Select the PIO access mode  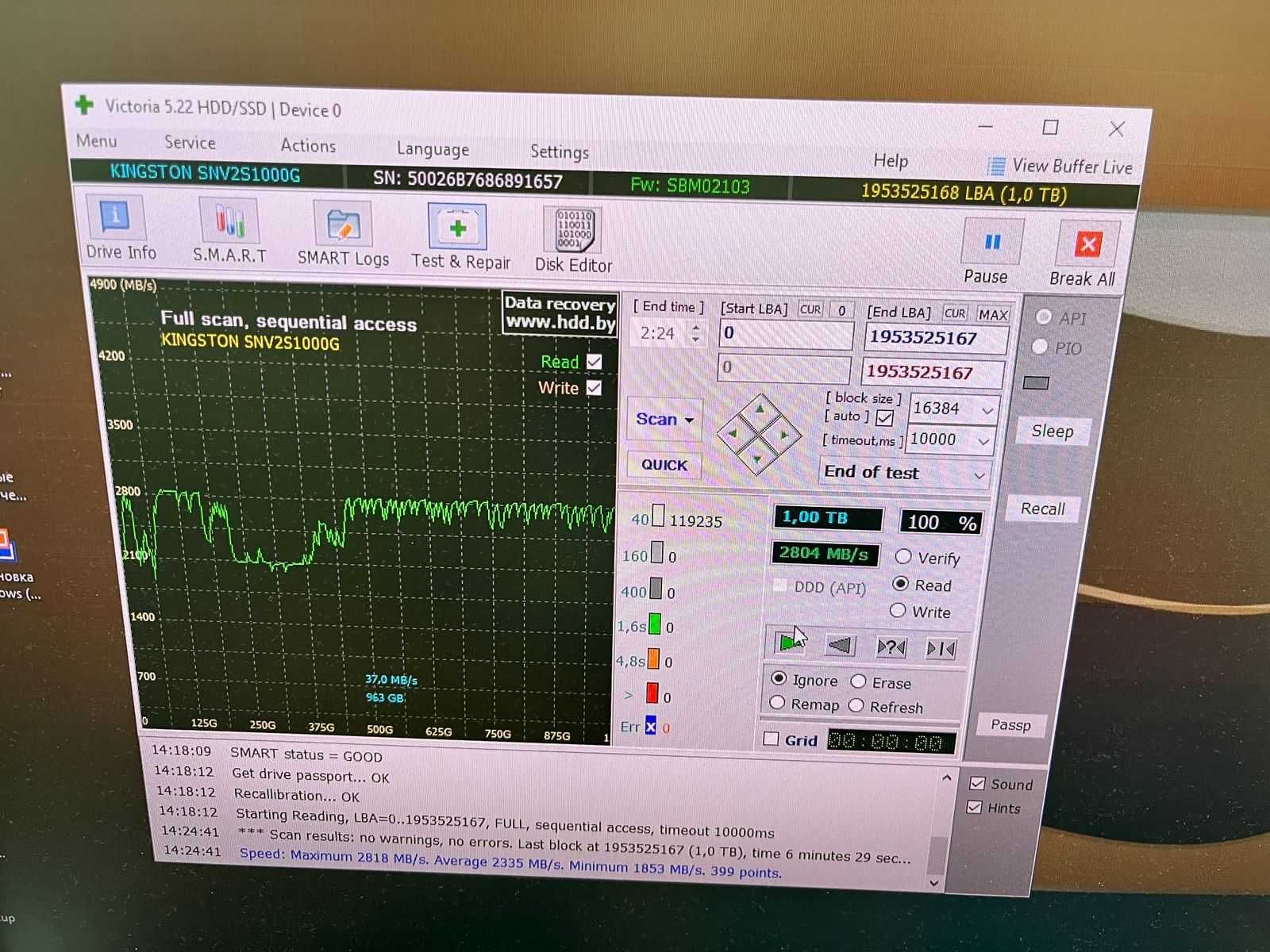(x=1040, y=347)
